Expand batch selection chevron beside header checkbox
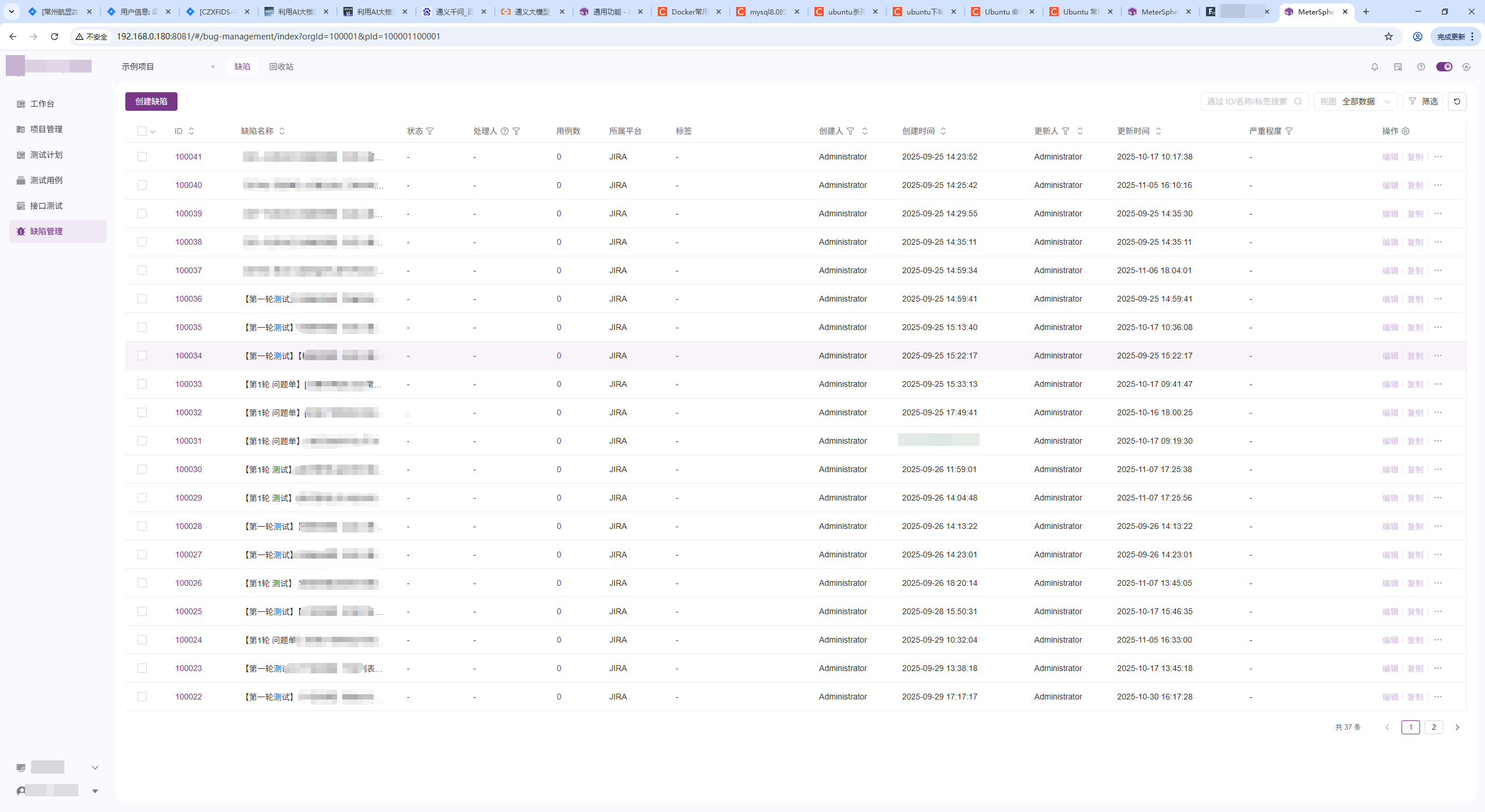The width and height of the screenshot is (1485, 812). coord(153,132)
